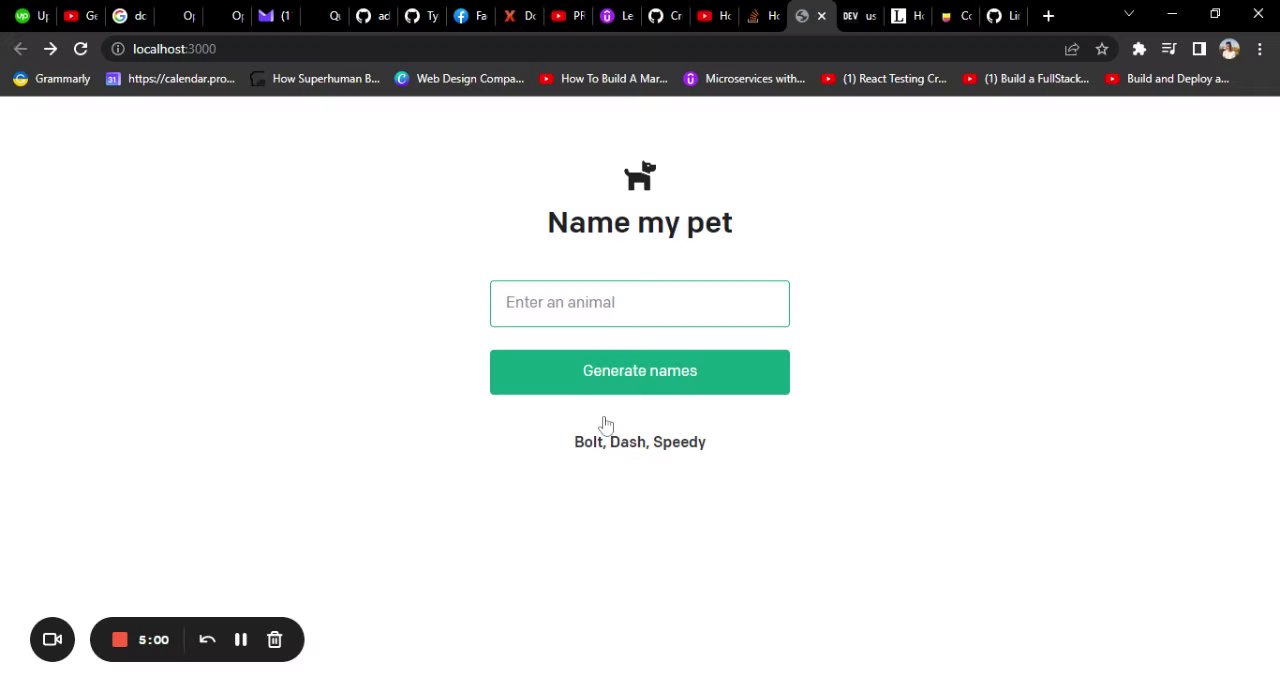1280x692 pixels.
Task: Open the media control queue icon
Action: pos(1169,49)
